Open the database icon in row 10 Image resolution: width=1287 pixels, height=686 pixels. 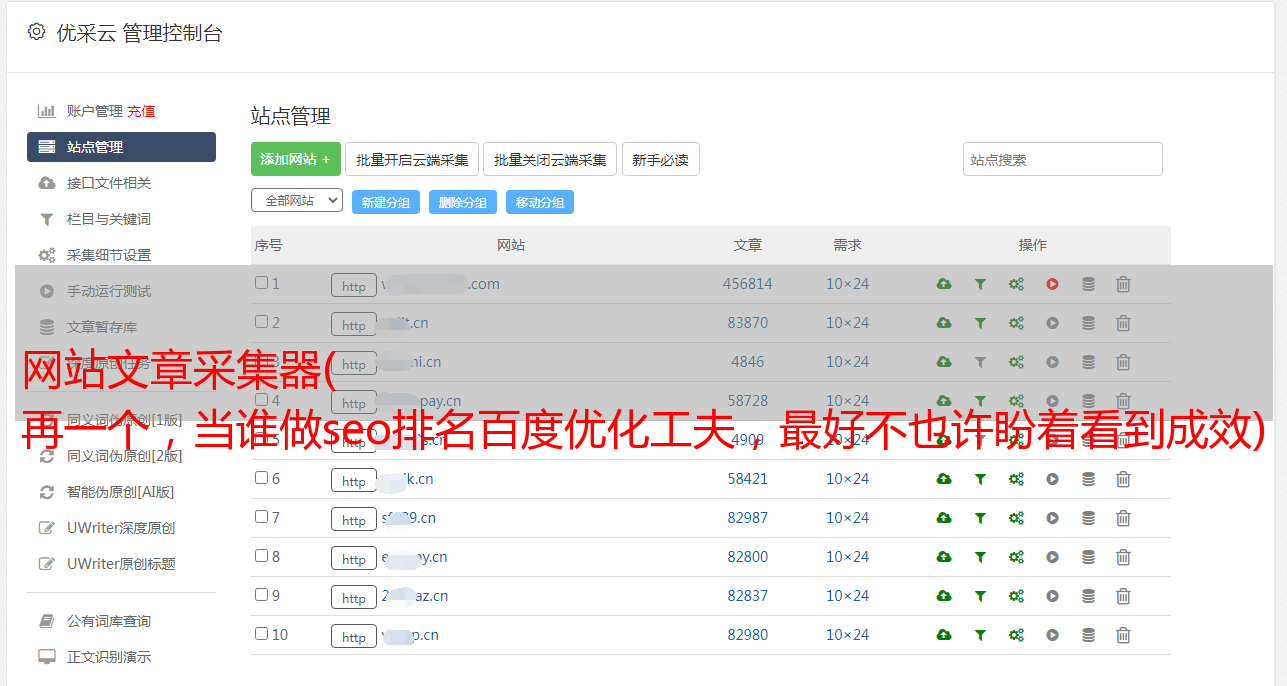(x=1088, y=635)
